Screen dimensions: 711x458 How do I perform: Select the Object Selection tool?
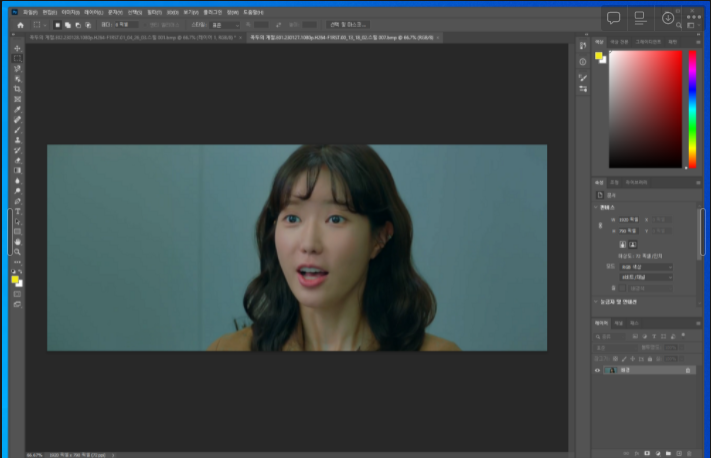click(x=17, y=79)
